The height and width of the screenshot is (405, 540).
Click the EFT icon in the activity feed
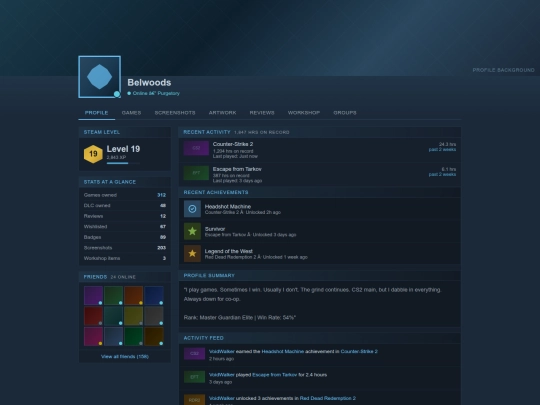pyautogui.click(x=194, y=377)
